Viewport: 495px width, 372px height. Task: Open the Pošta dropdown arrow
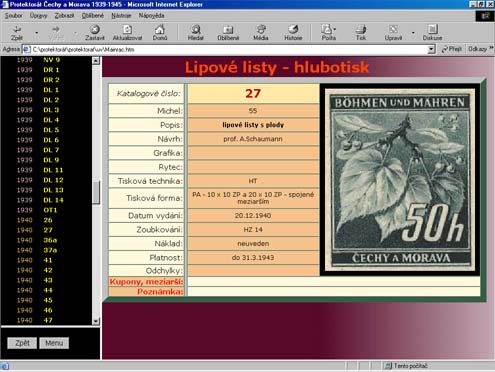point(335,29)
